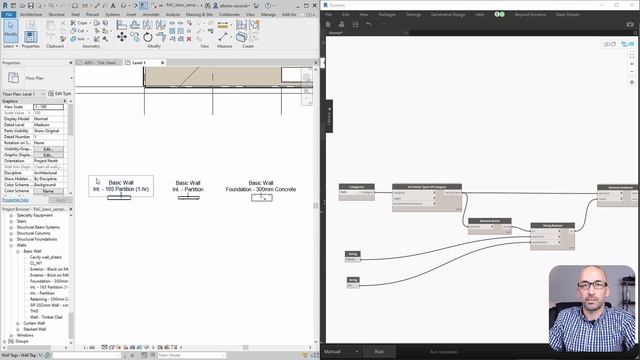This screenshot has height=360, width=640.
Task: Click the Color Scheme None button
Action: (48, 191)
